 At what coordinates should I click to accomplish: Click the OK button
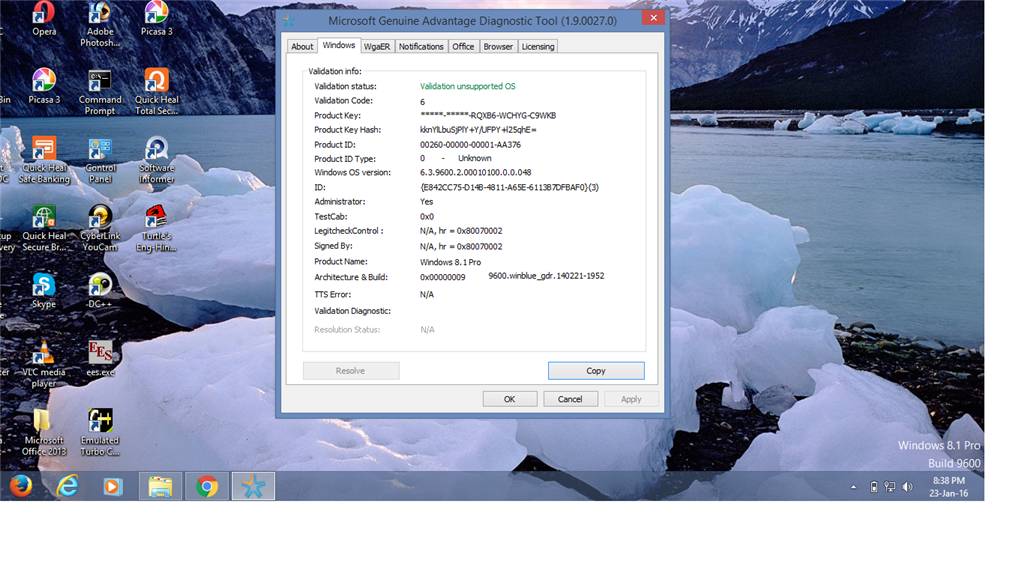coord(509,399)
